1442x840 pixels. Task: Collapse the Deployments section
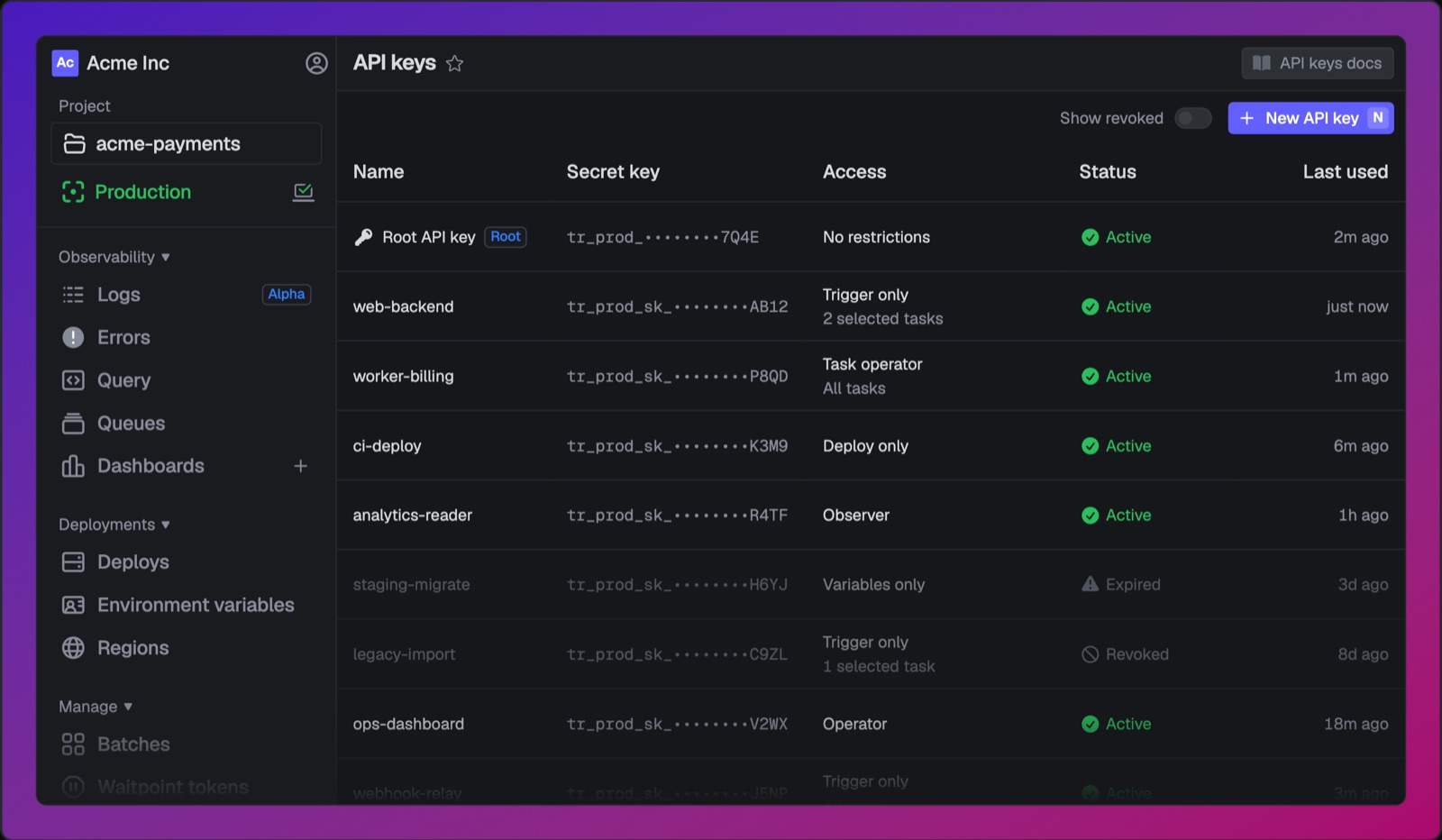click(x=114, y=525)
